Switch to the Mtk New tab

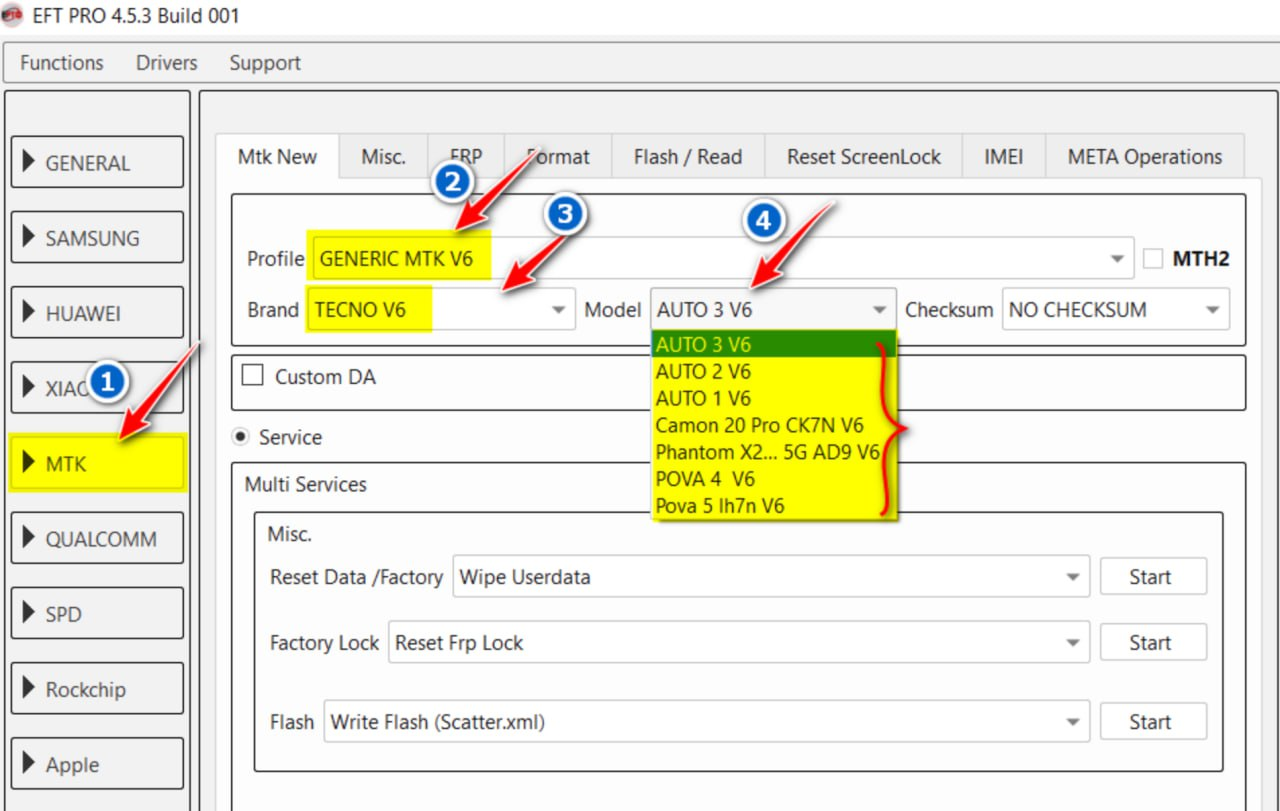click(277, 156)
